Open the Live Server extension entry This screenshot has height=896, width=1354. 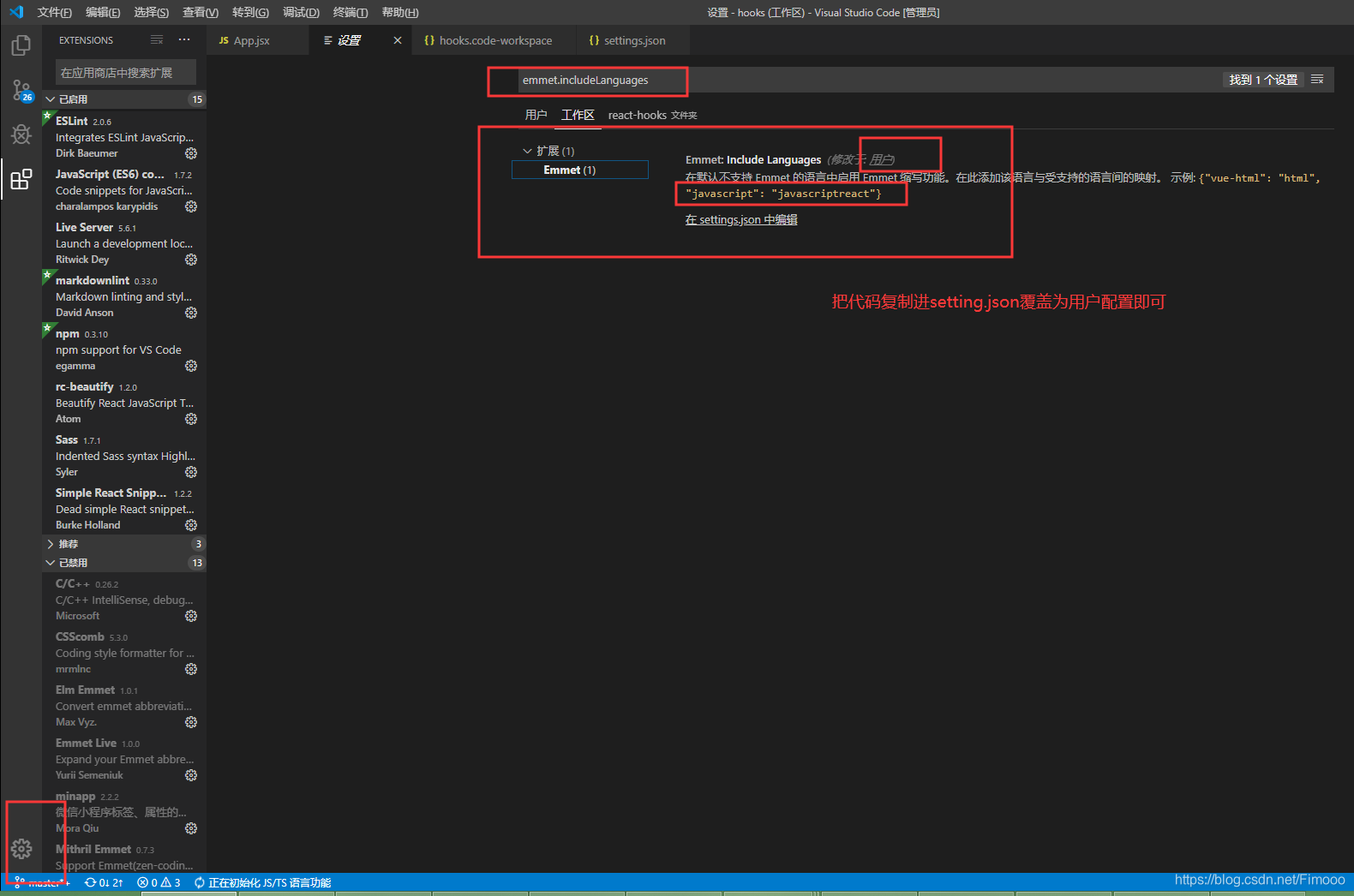click(x=124, y=243)
